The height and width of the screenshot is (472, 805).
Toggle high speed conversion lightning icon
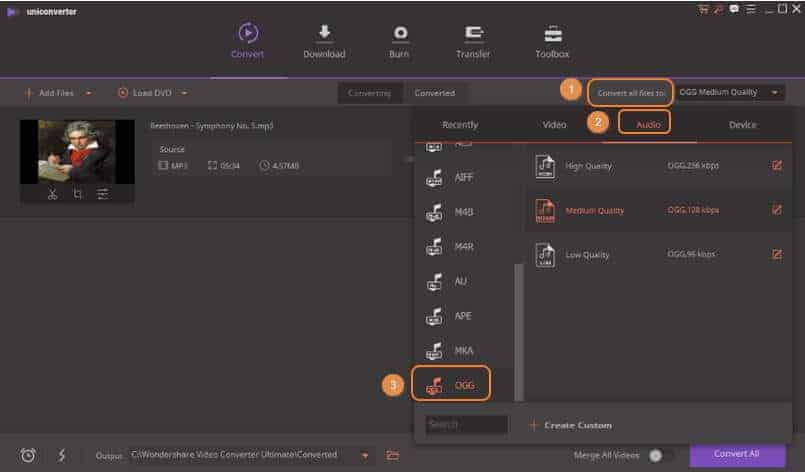[x=62, y=455]
